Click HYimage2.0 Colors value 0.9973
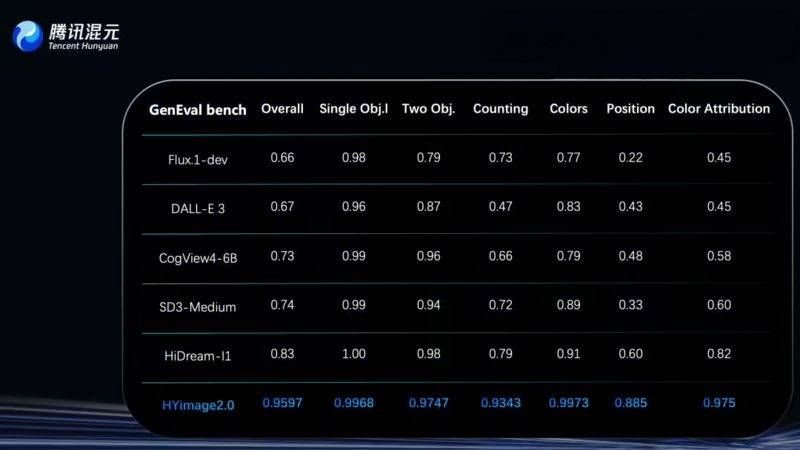The image size is (800, 450). coord(568,403)
